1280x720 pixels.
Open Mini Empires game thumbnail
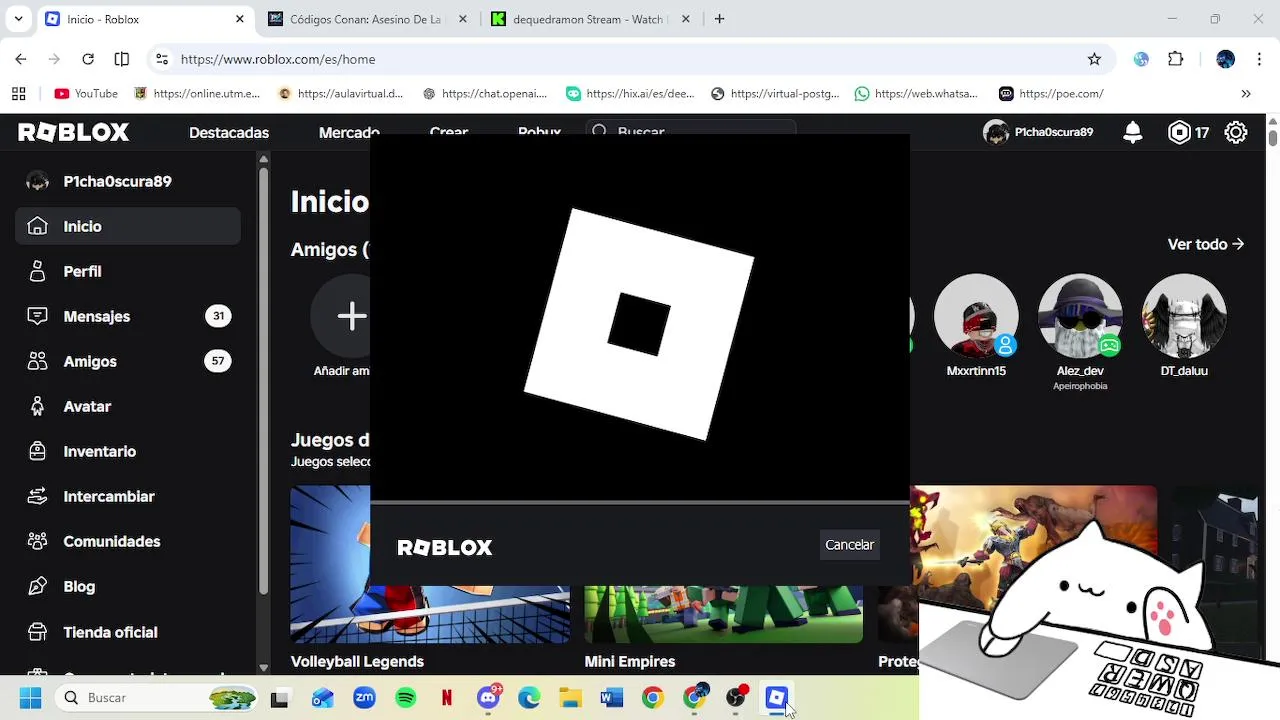(x=723, y=614)
